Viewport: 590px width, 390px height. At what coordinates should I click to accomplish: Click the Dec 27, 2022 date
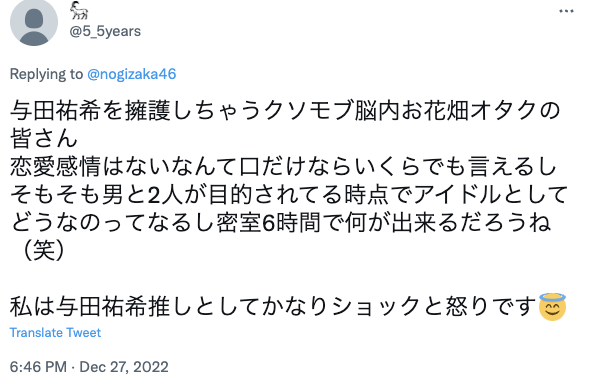coord(124,367)
